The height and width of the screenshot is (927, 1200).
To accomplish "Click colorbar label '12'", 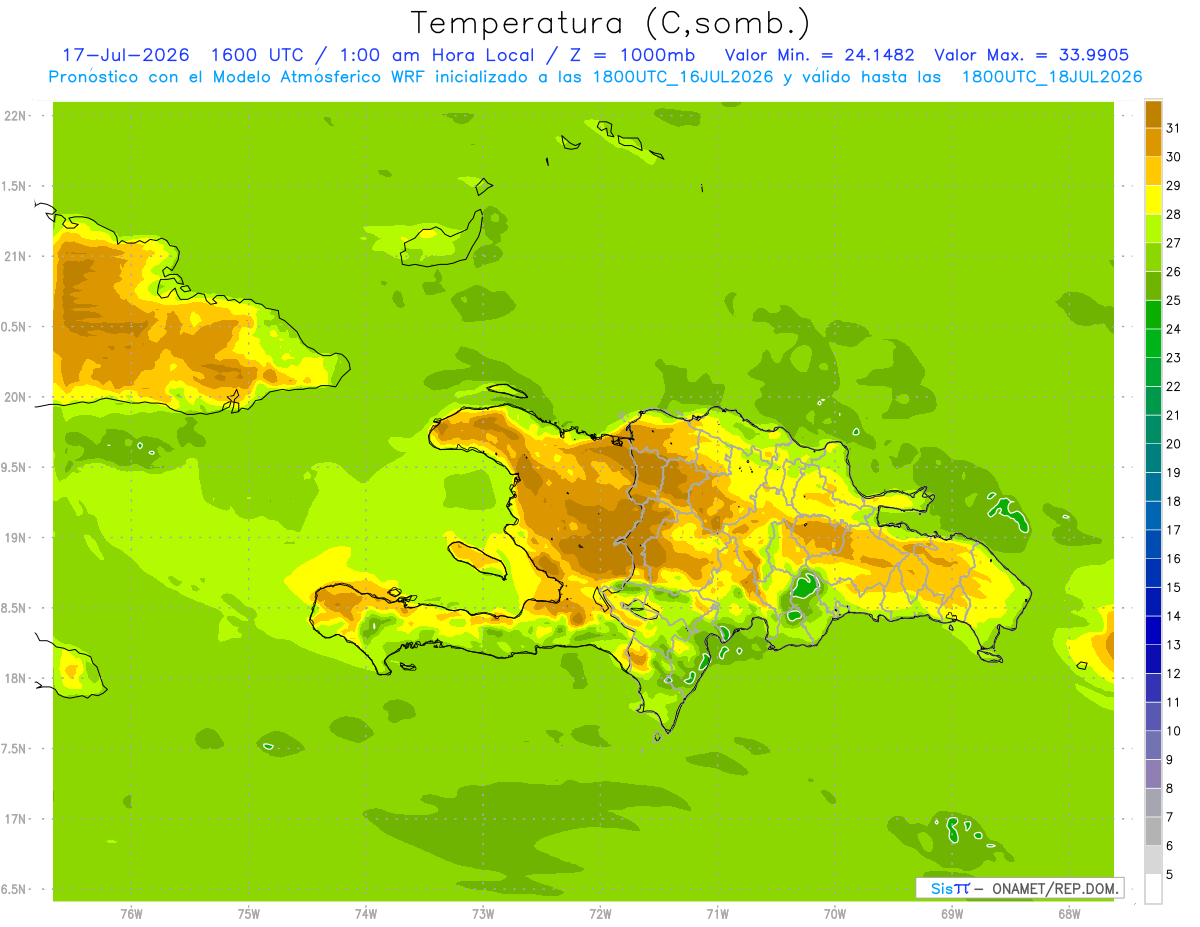I will coord(1174,674).
